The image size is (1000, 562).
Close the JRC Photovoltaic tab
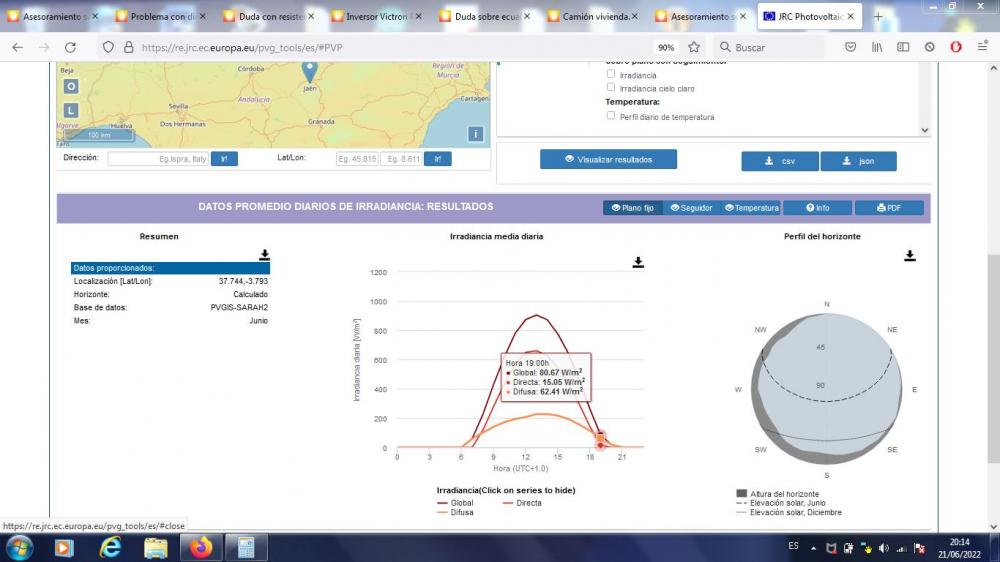tap(851, 17)
